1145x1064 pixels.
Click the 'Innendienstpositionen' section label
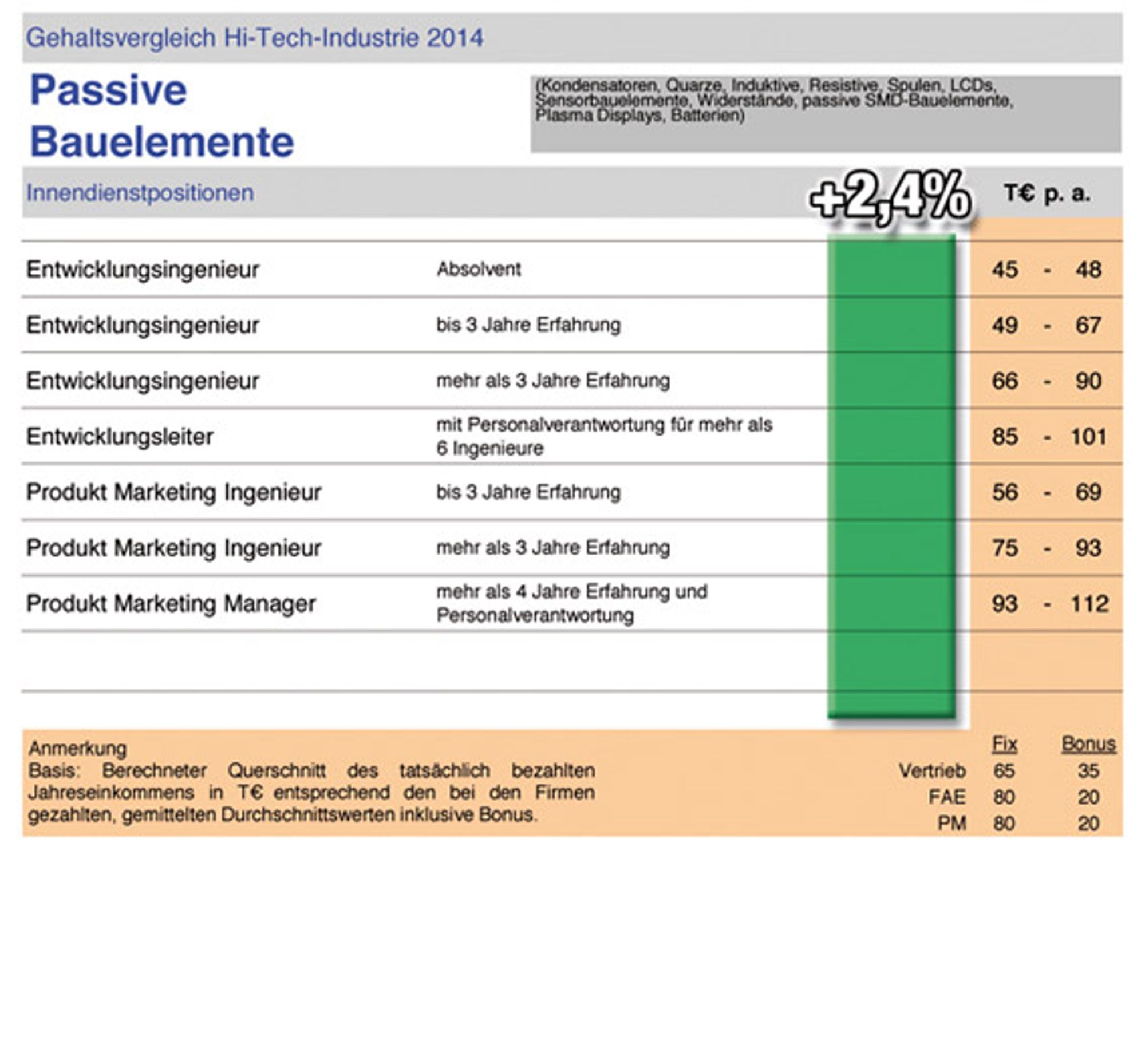(140, 193)
